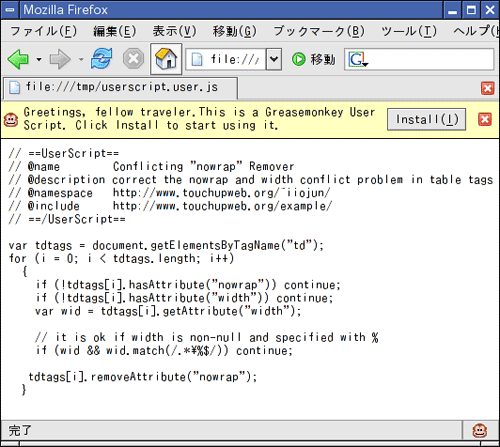Minimize the Mozilla Firefox window
The image size is (500, 447).
(452, 10)
